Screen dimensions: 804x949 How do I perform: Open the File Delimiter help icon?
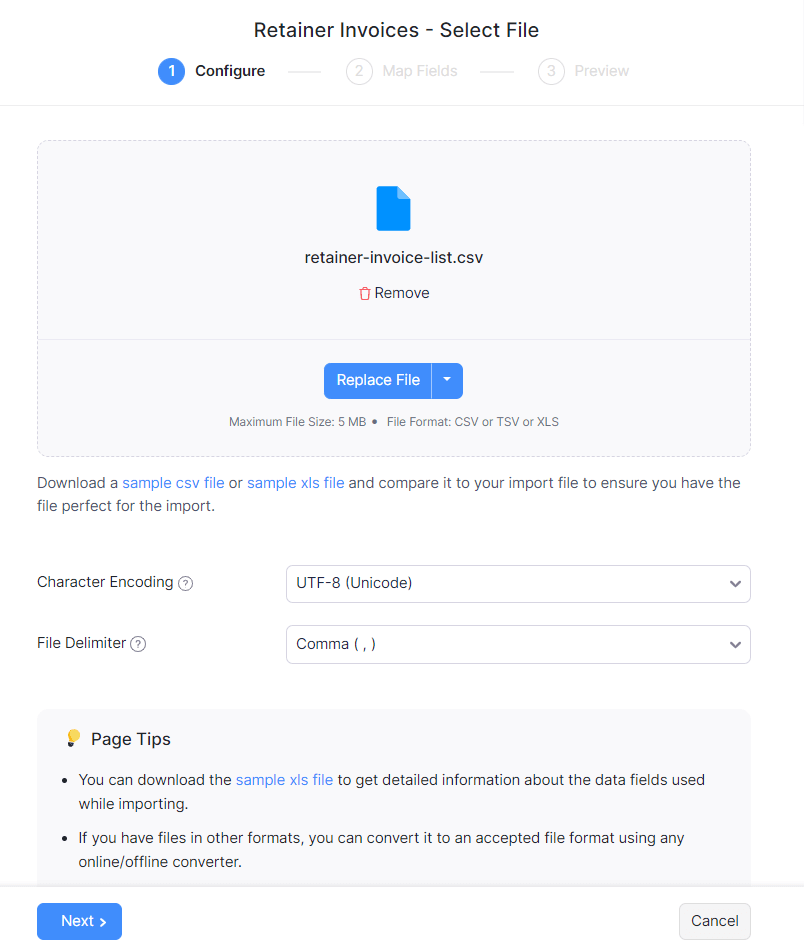tap(139, 644)
